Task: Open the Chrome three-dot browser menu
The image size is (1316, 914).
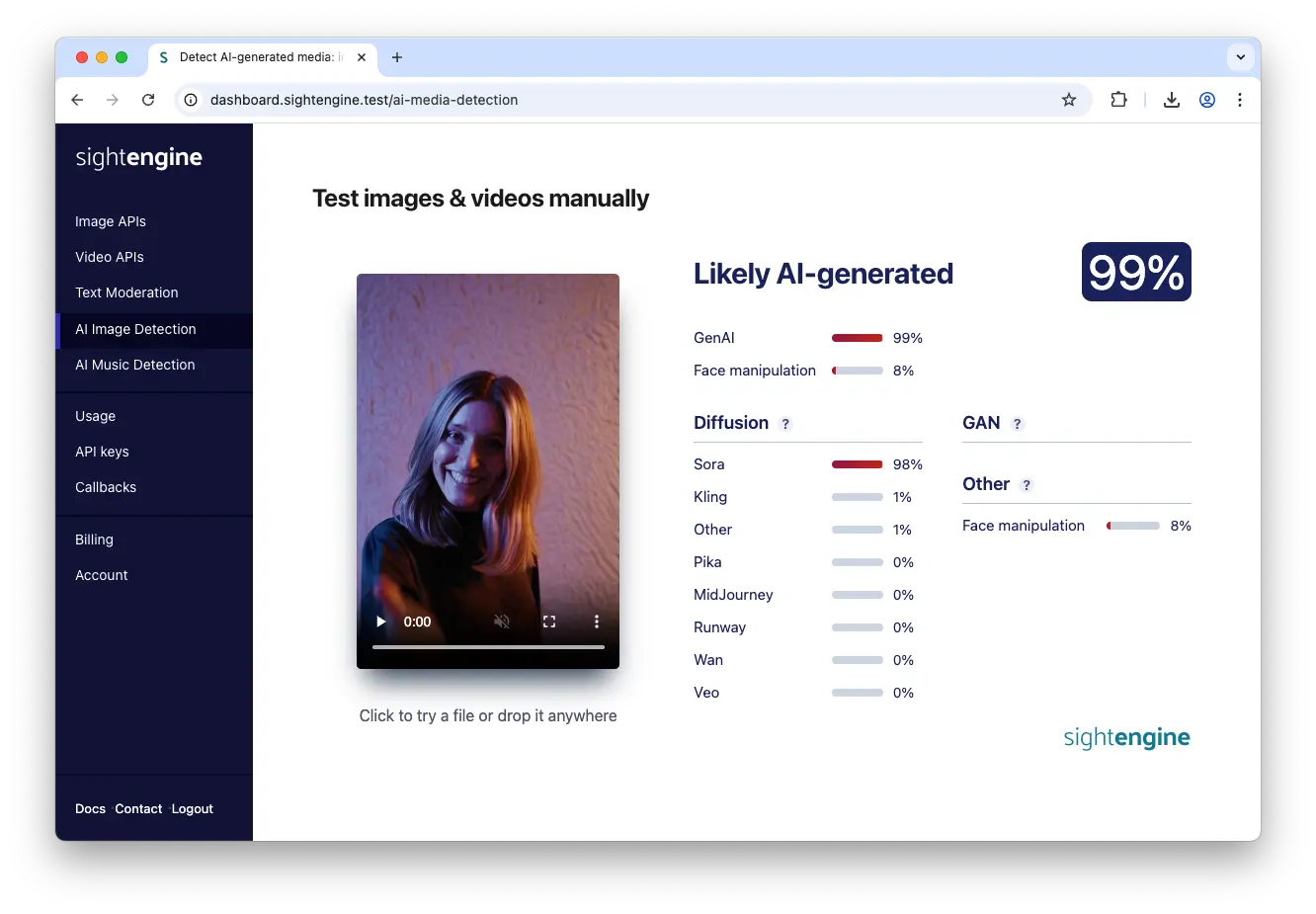Action: [x=1240, y=100]
